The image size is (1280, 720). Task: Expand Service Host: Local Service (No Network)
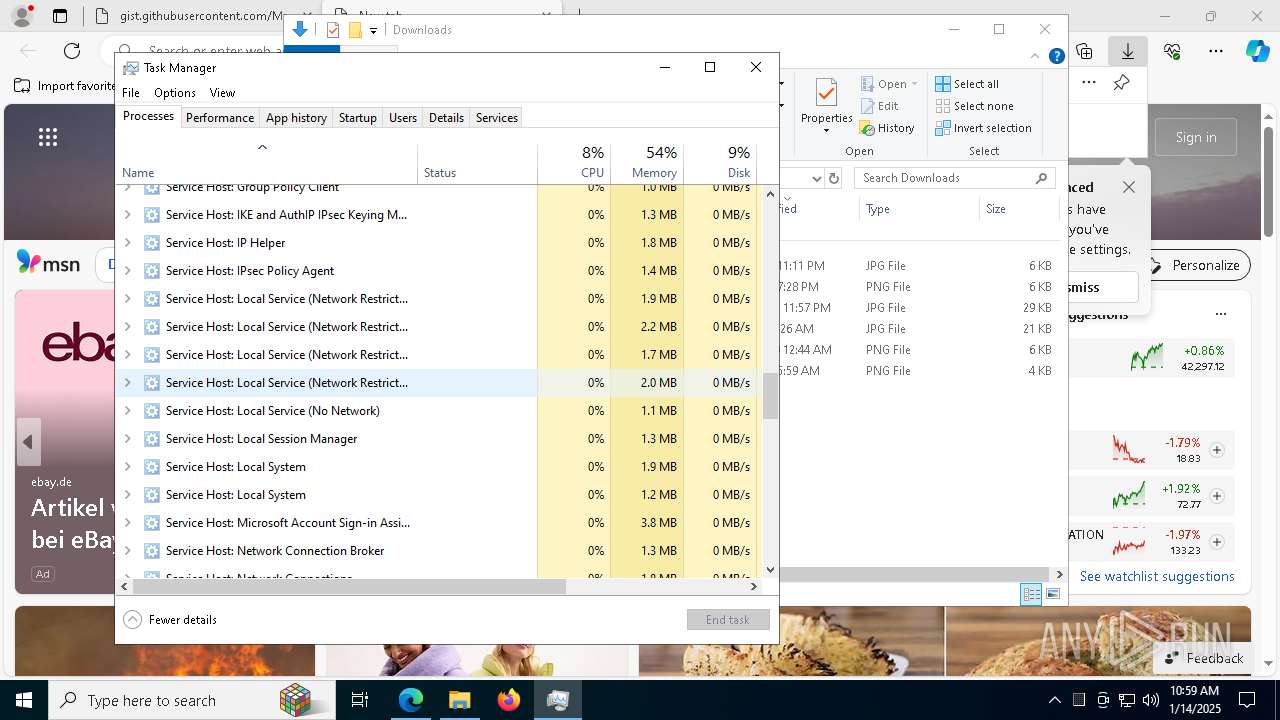pyautogui.click(x=127, y=411)
